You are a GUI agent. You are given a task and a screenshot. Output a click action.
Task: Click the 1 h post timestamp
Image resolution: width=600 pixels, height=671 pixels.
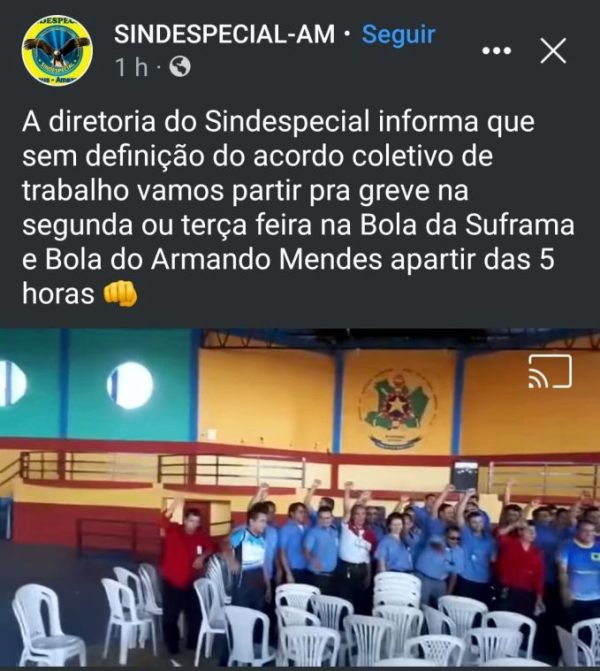pyautogui.click(x=131, y=67)
